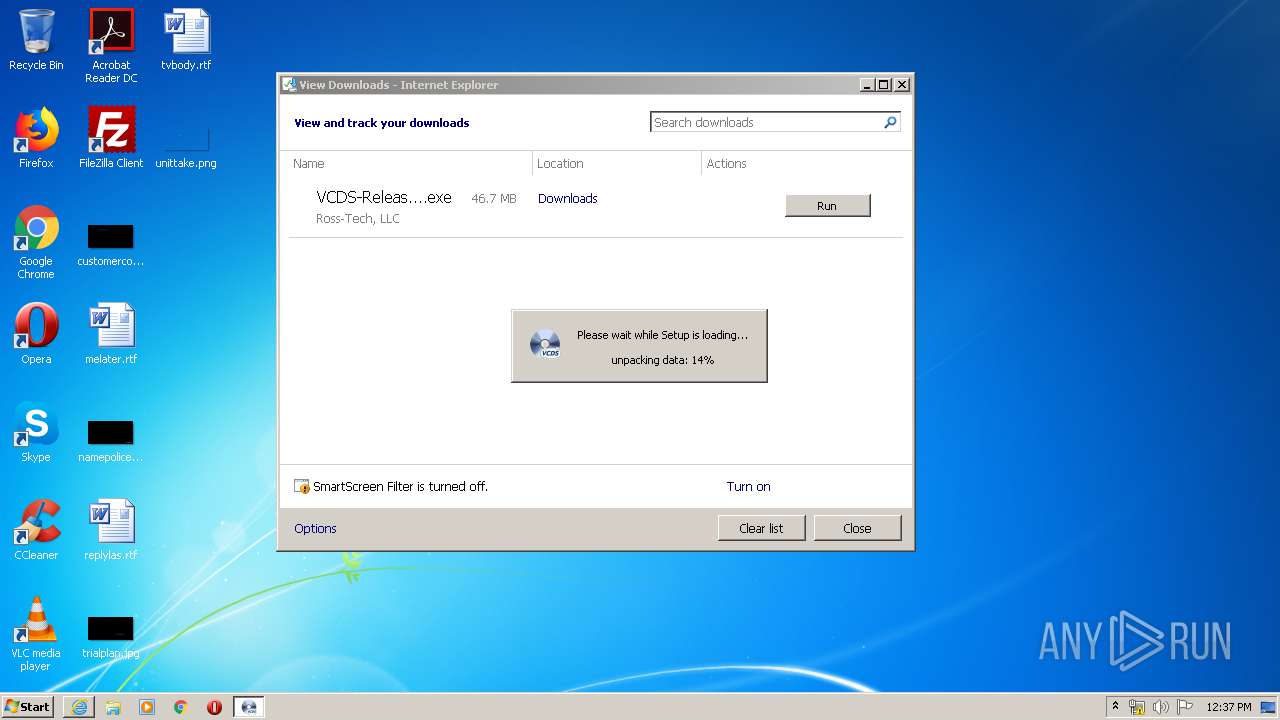Viewport: 1280px width, 720px height.
Task: Open download Options link
Action: pyautogui.click(x=315, y=528)
